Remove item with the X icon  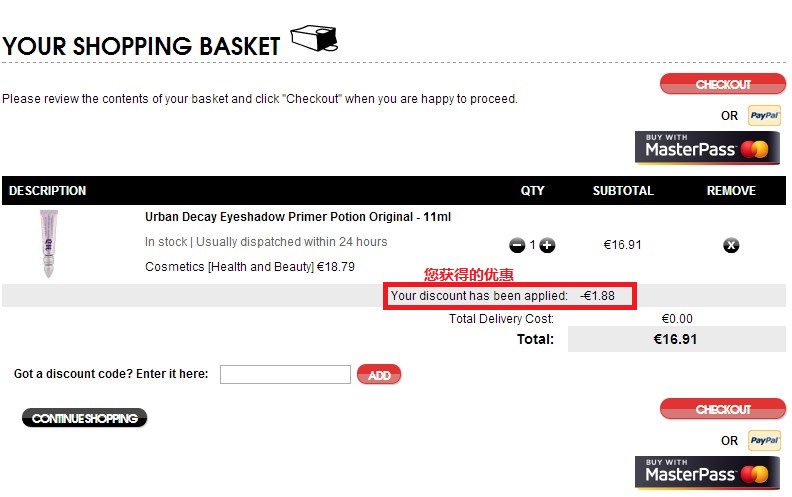731,245
